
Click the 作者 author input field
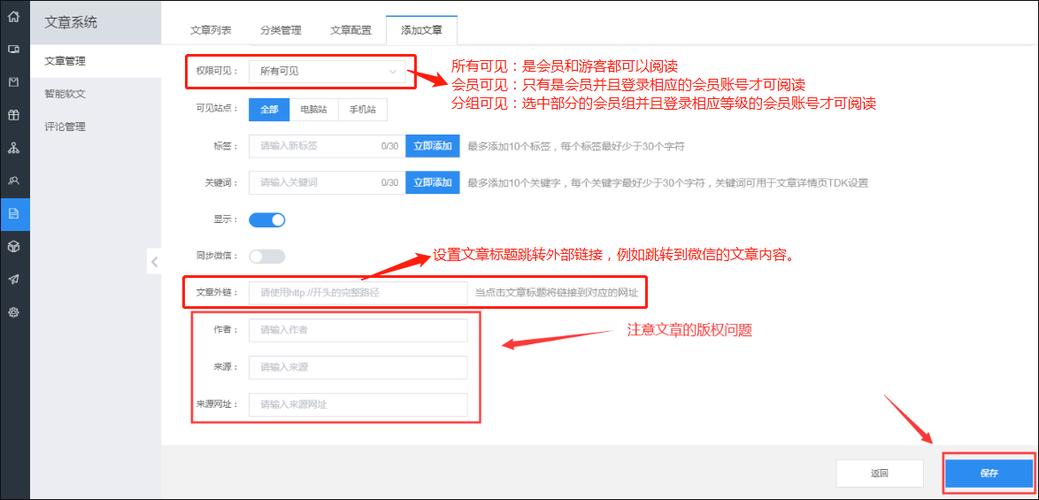[358, 330]
